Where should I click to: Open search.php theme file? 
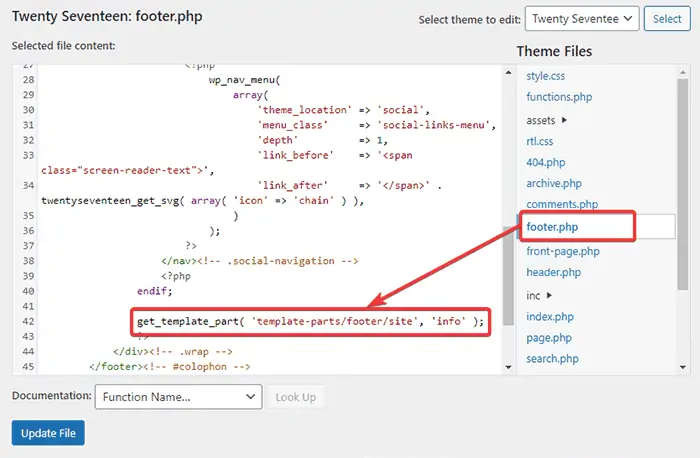(553, 359)
